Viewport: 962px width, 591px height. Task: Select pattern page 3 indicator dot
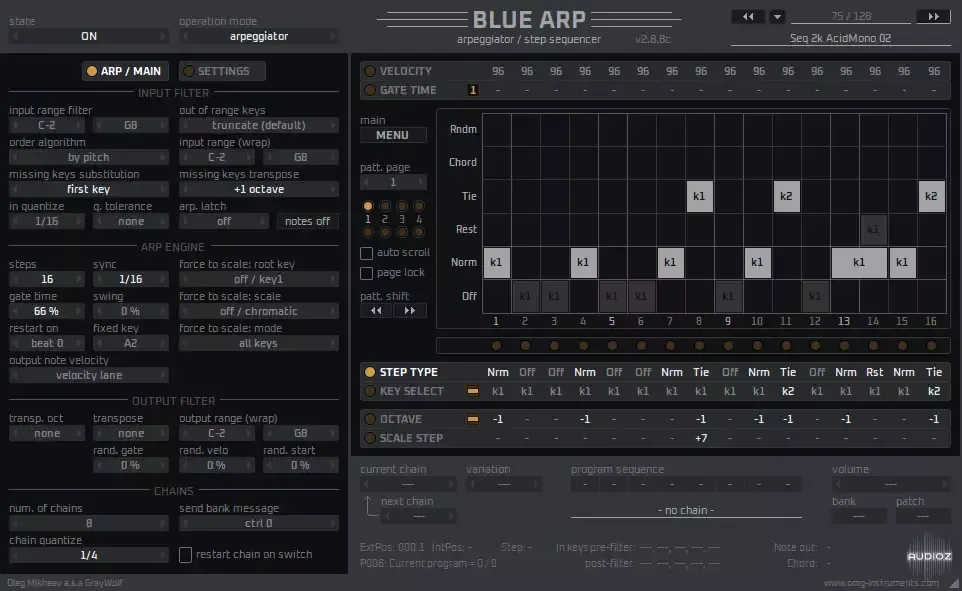[402, 206]
